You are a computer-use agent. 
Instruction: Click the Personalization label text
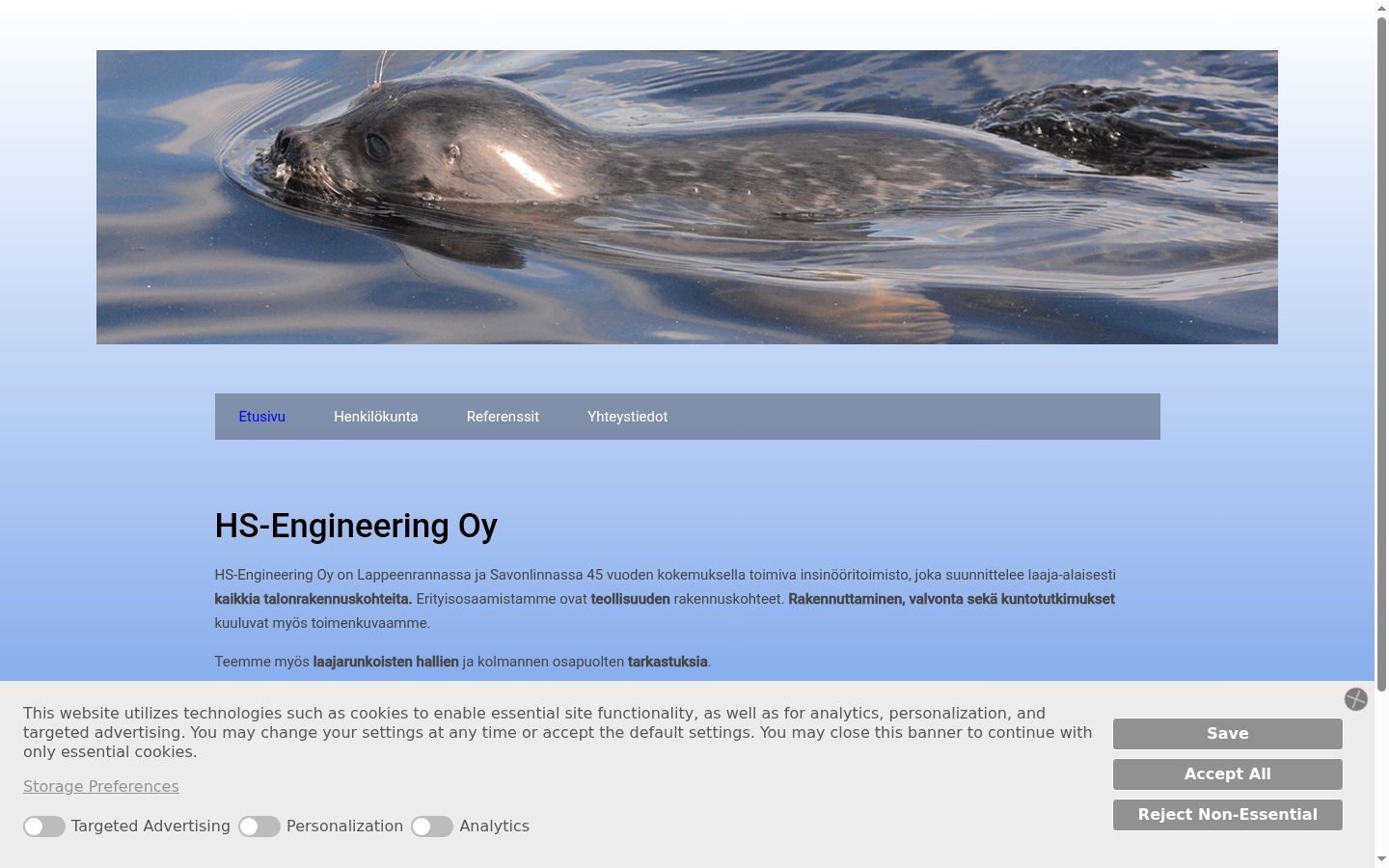pyautogui.click(x=344, y=827)
